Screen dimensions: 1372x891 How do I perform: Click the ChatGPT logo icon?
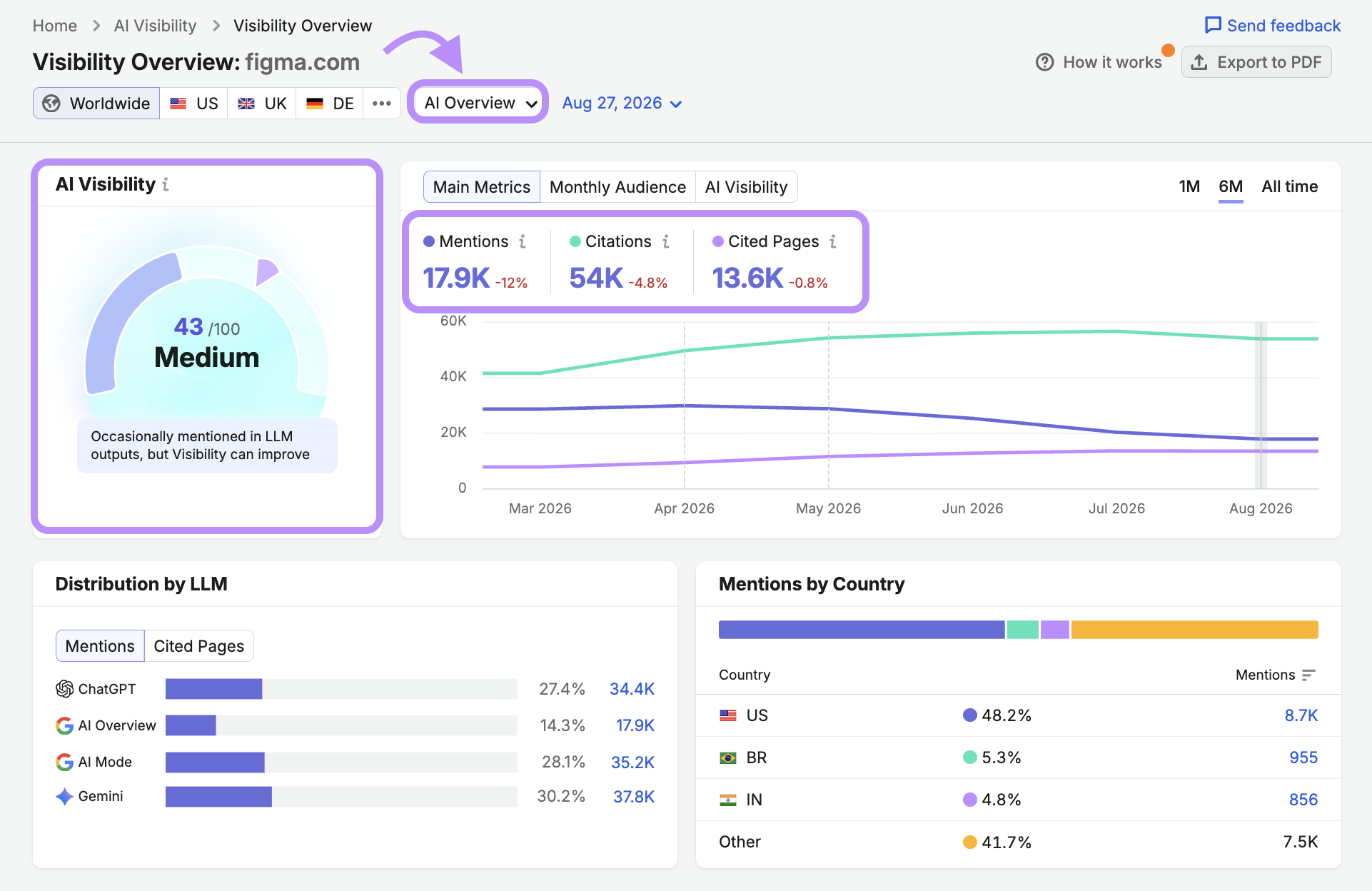click(64, 689)
